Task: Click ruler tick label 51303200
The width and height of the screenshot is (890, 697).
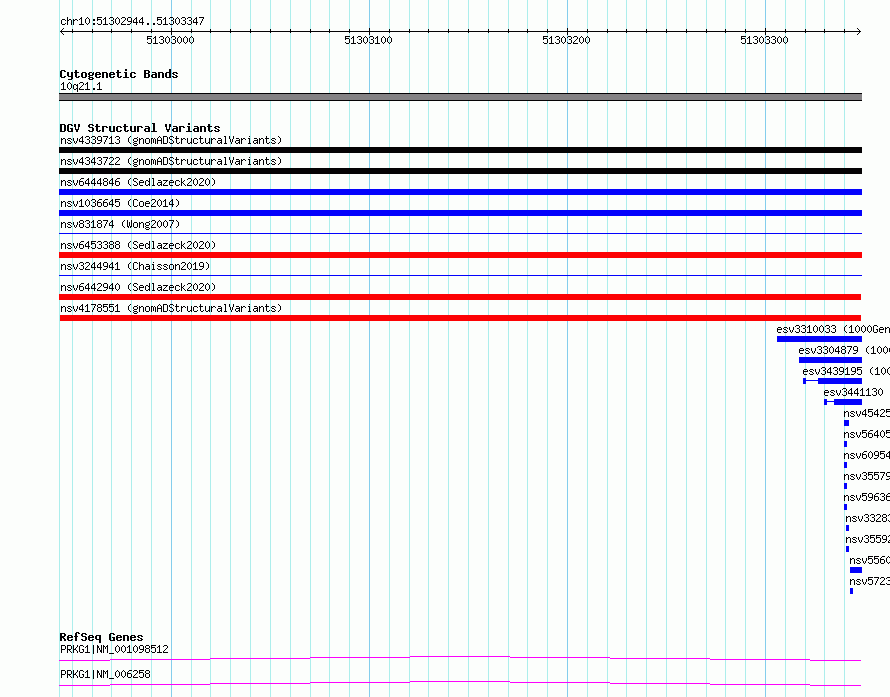Action: pos(566,40)
